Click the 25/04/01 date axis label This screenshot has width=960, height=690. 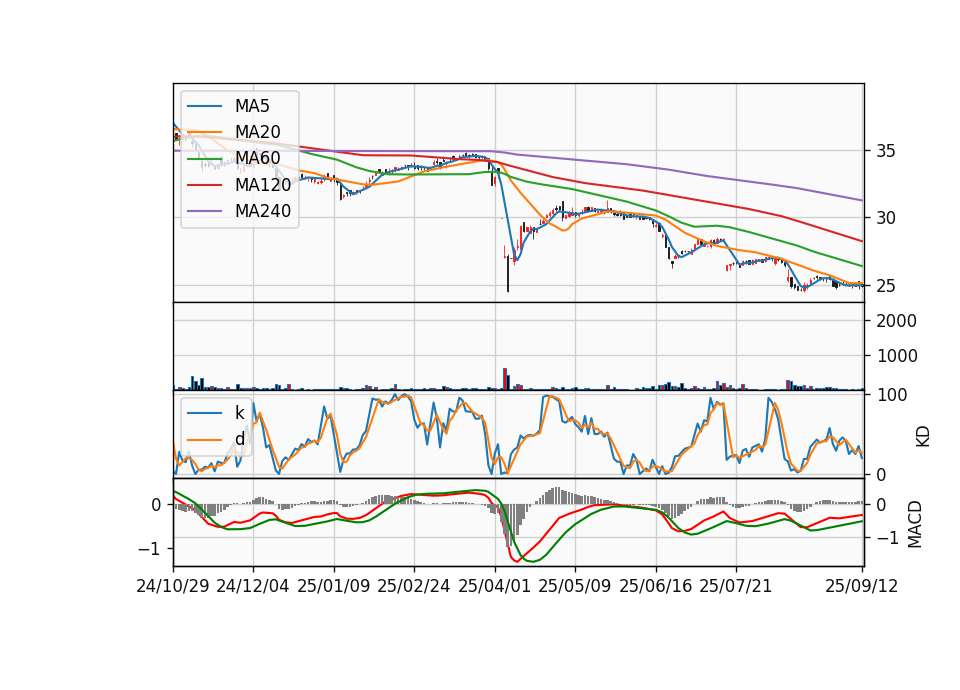coord(494,586)
